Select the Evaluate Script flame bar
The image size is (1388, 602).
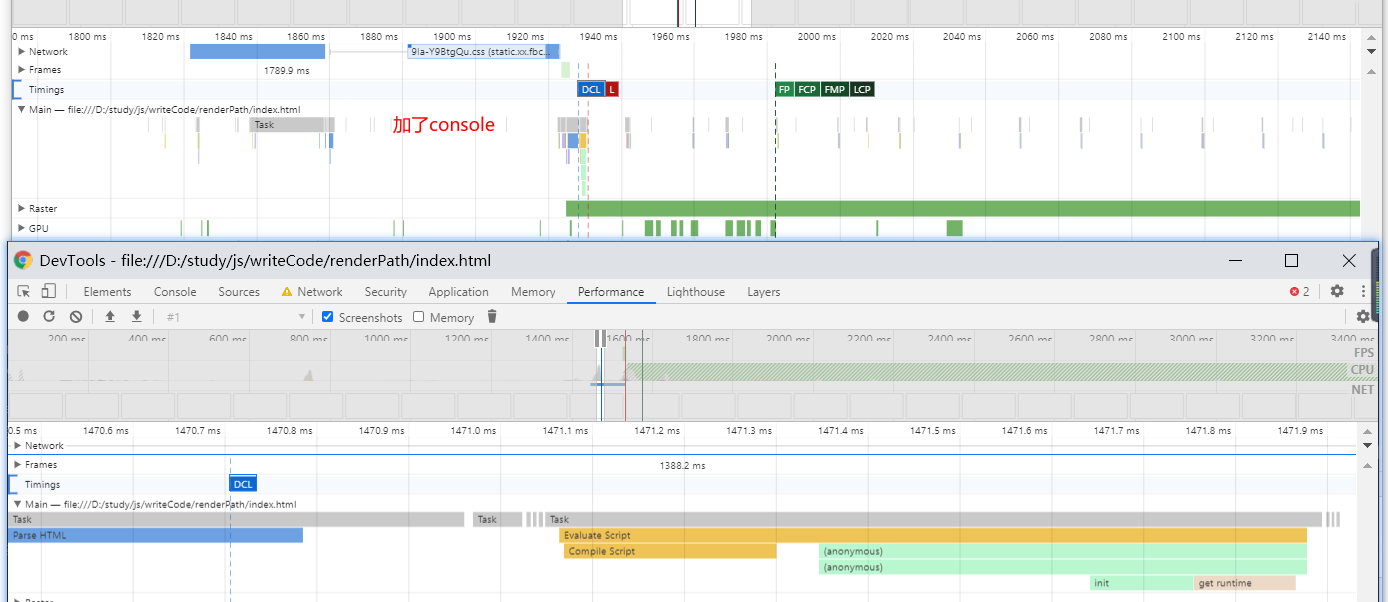coord(933,535)
